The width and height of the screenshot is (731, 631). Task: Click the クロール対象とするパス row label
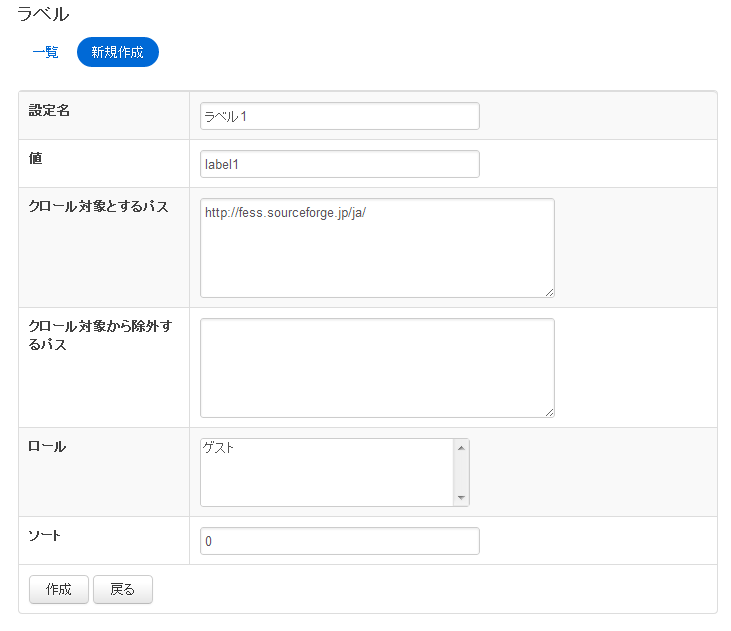[98, 207]
